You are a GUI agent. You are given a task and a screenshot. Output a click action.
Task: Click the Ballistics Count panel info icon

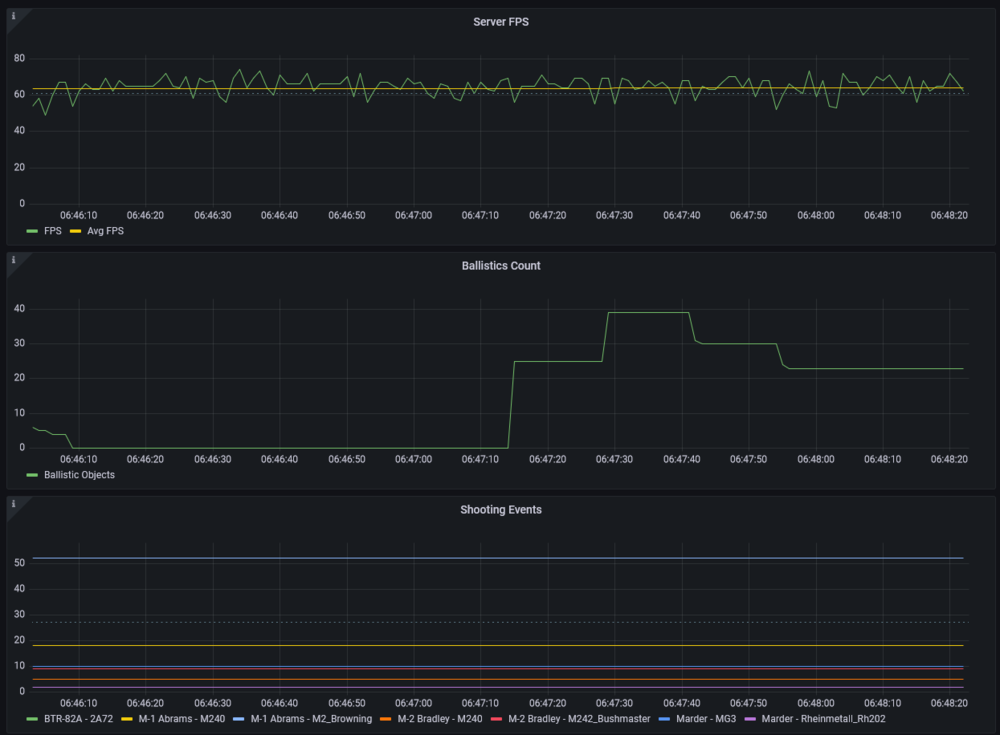pyautogui.click(x=13, y=260)
